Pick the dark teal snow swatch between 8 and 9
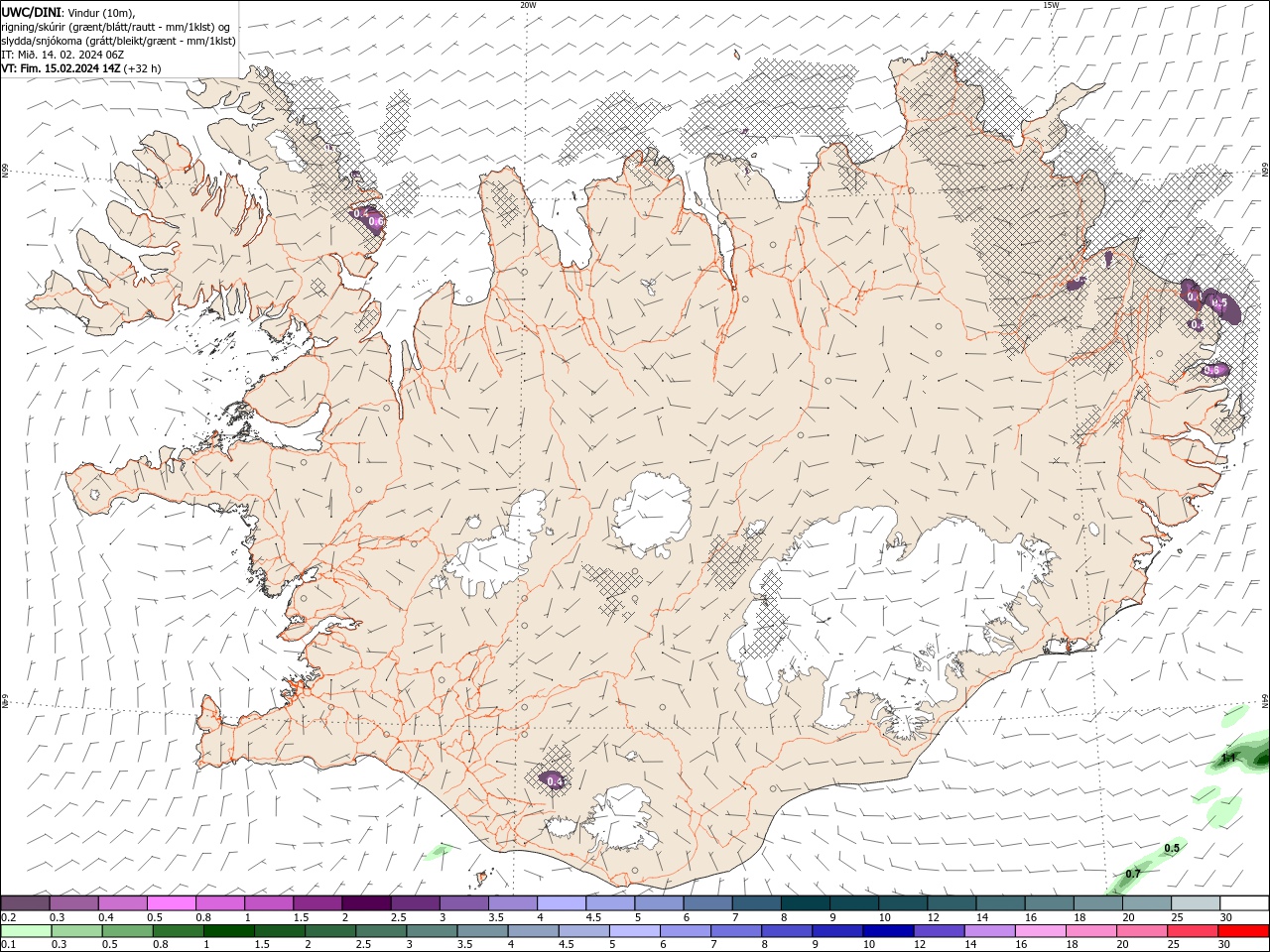1270x952 pixels. [806, 902]
